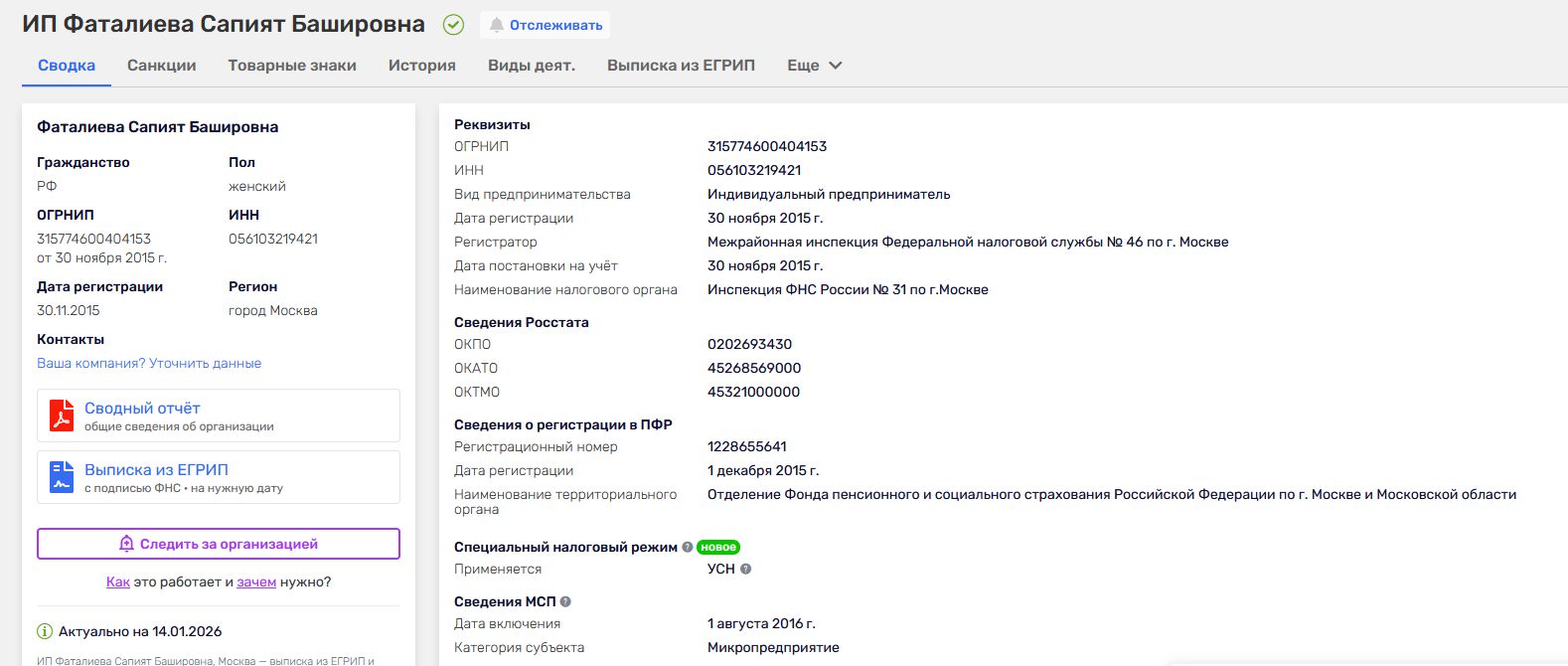
Task: Open the История tab
Action: 421,66
